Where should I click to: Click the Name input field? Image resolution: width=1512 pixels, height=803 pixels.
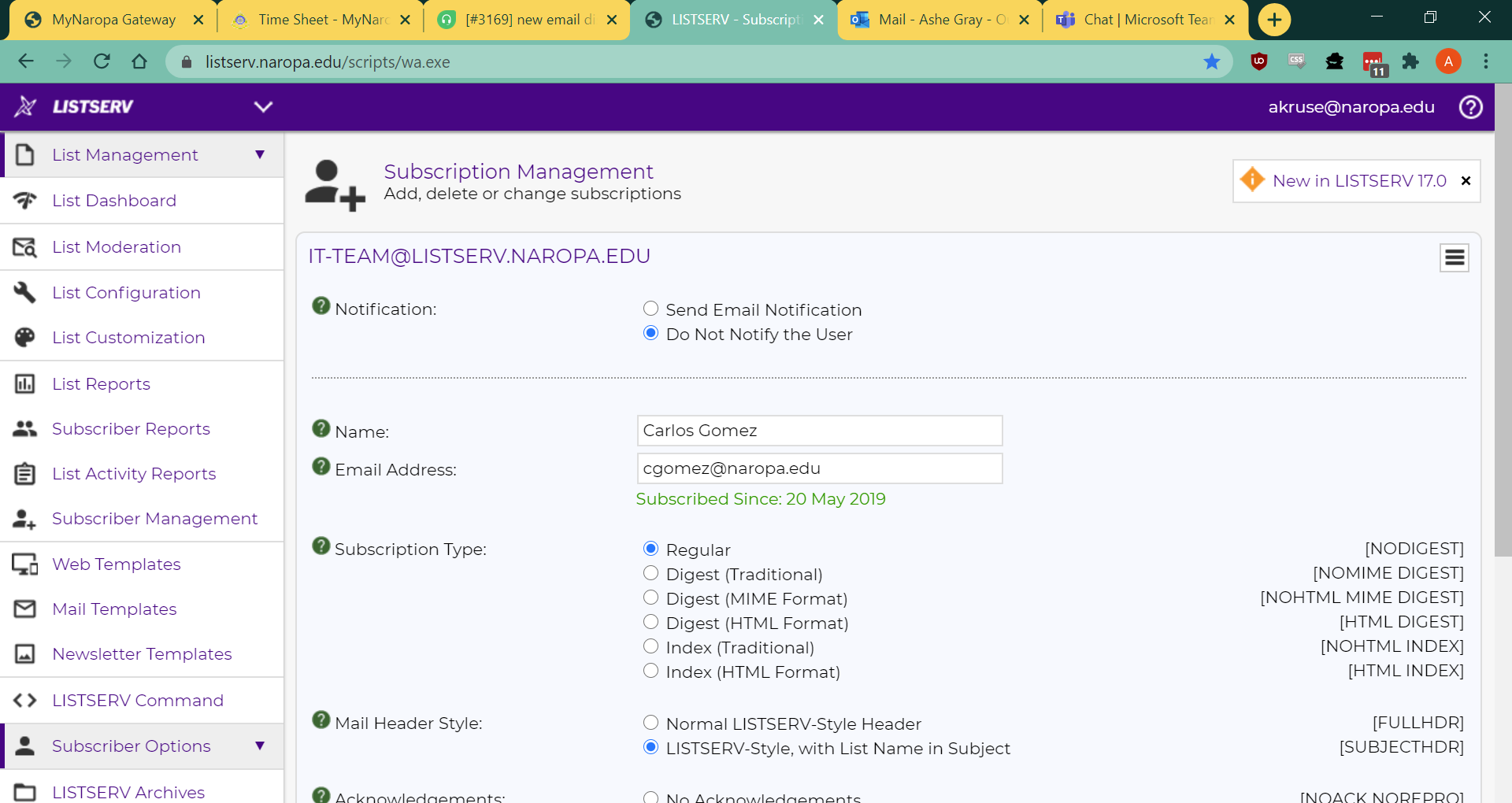[x=819, y=431]
